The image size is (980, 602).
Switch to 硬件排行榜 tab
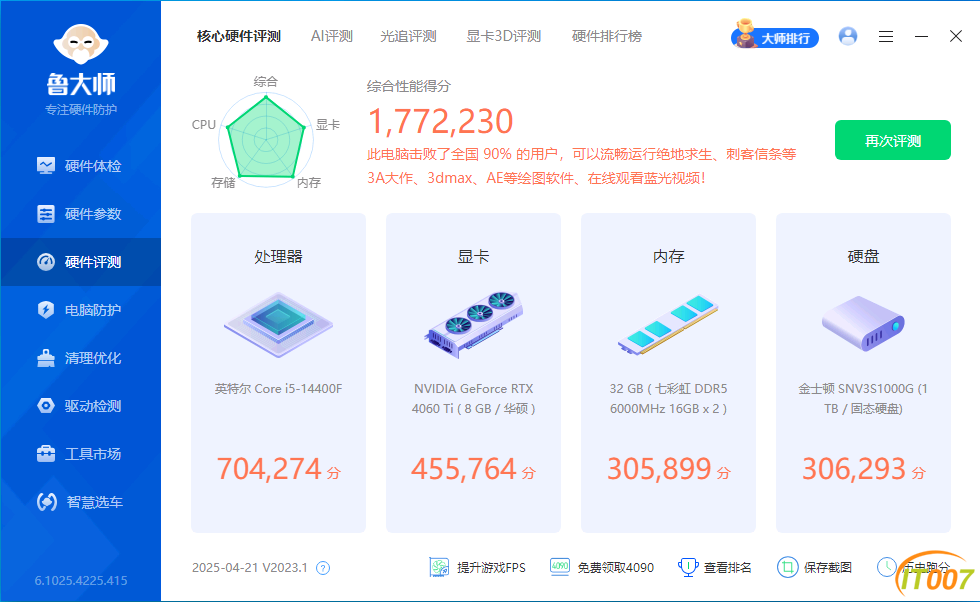point(607,36)
